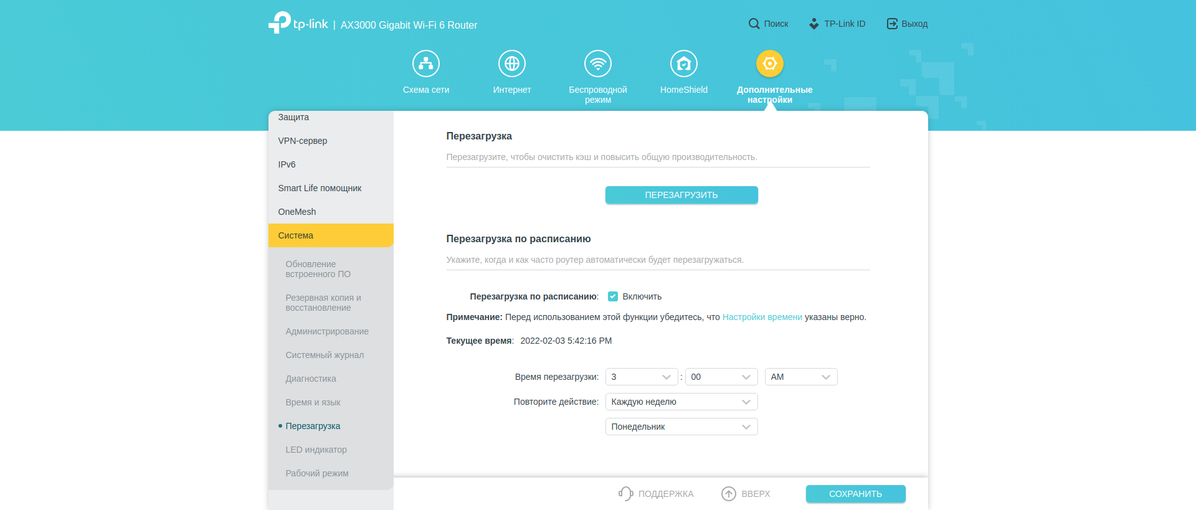
Task: Open the Network Map (Схема сети) icon
Action: click(x=426, y=64)
